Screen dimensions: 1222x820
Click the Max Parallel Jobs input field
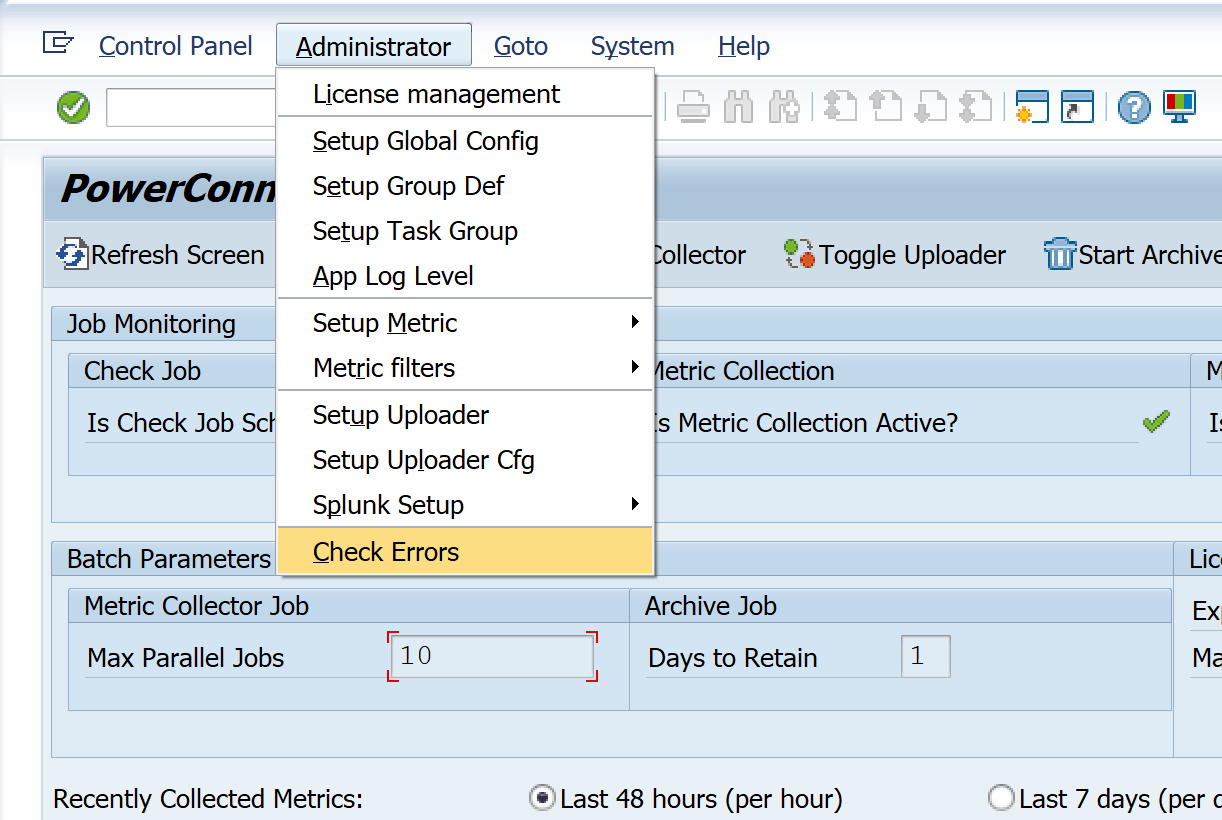(492, 657)
